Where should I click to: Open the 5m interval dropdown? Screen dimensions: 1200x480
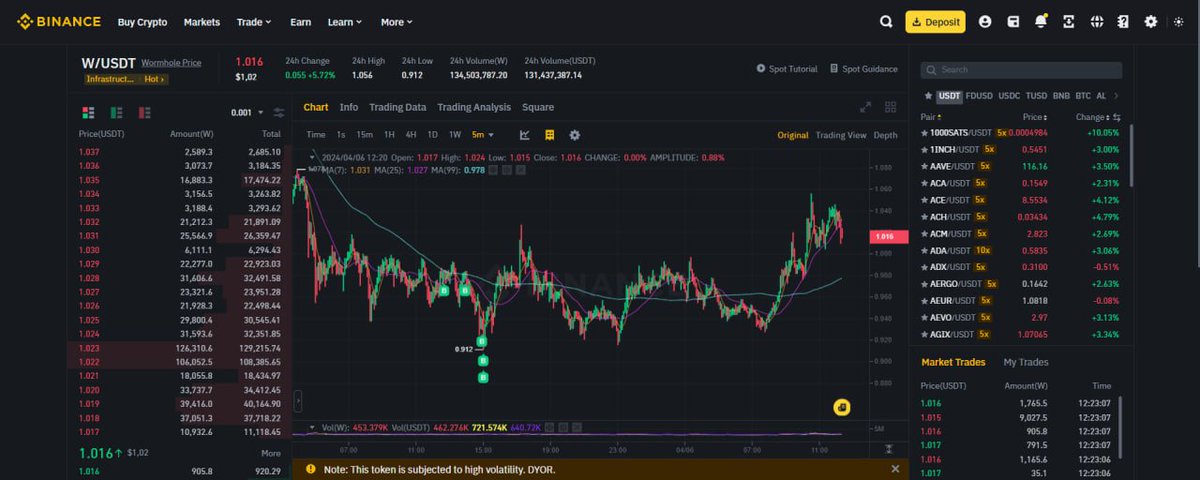click(x=484, y=134)
